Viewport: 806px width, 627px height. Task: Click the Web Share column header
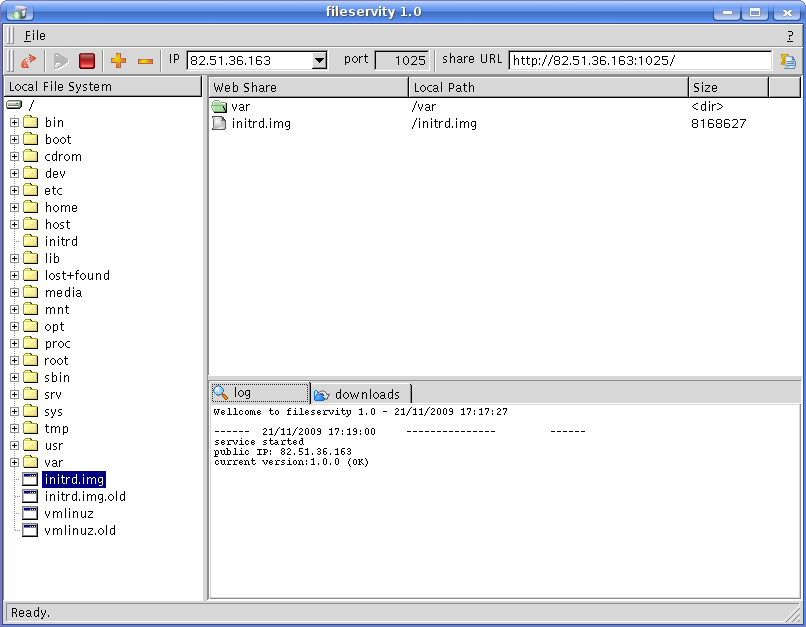click(308, 88)
